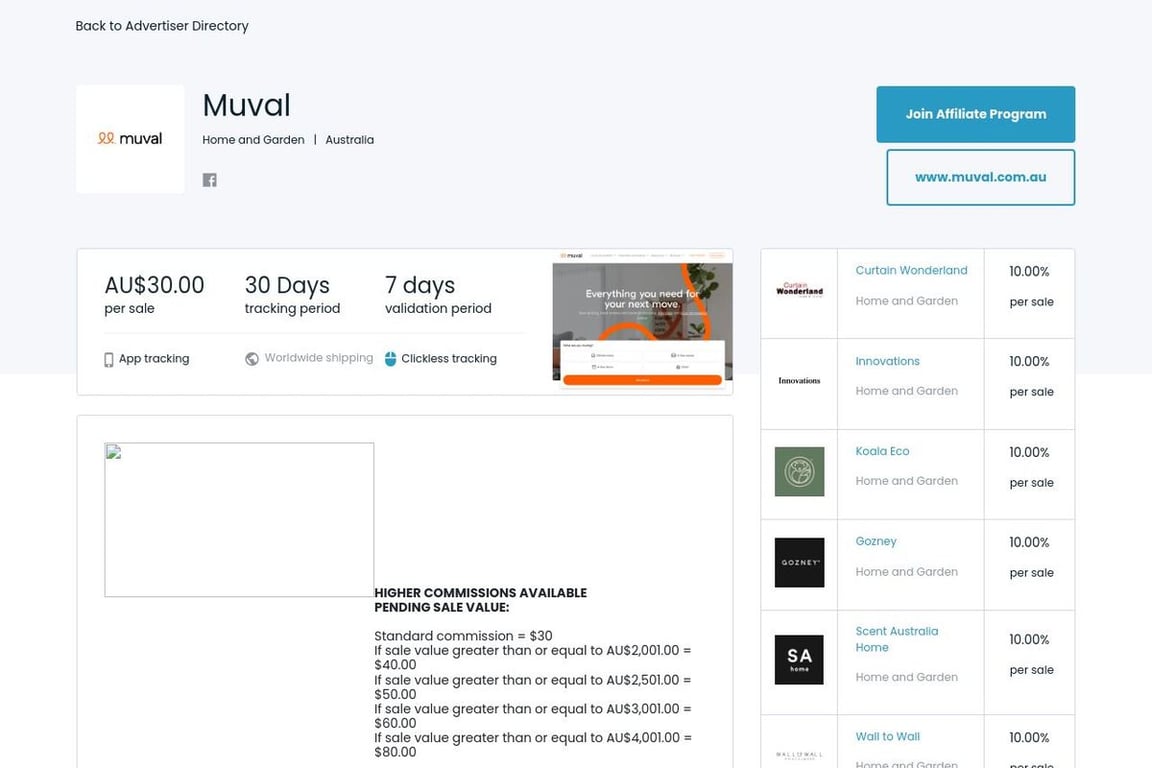
Task: Click the AU$2,001.00 = $40.00 commission line
Action: (533, 658)
